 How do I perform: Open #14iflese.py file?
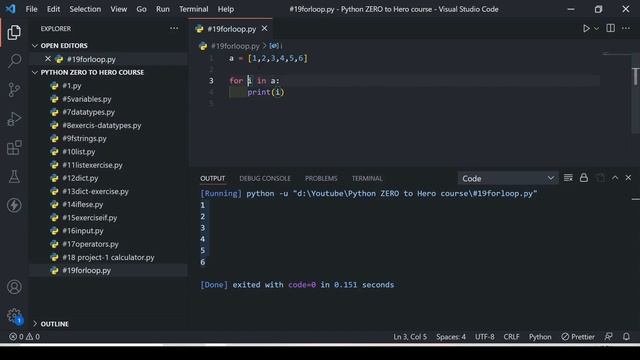pyautogui.click(x=108, y=204)
